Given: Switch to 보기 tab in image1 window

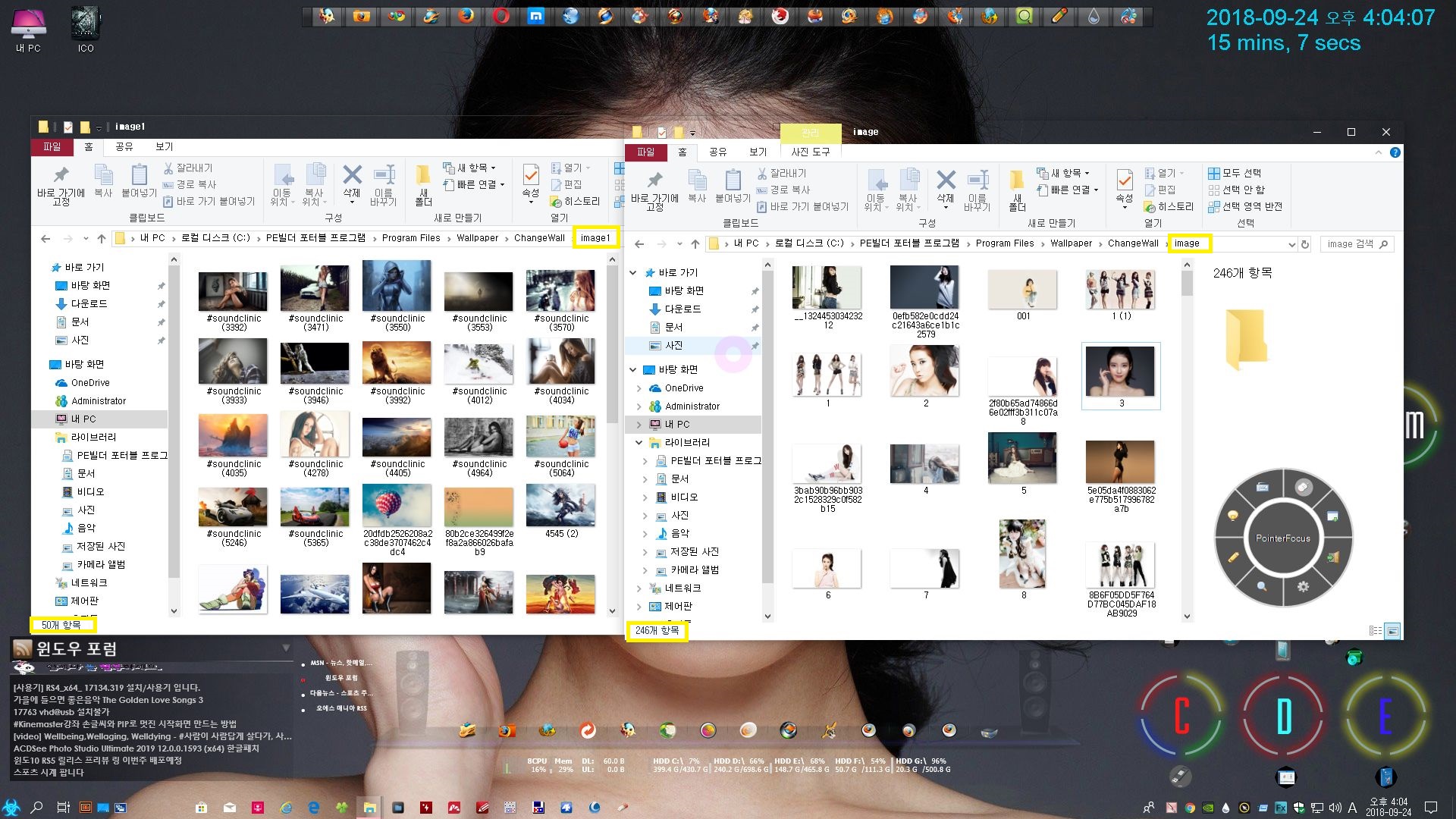Looking at the screenshot, I should [x=165, y=146].
